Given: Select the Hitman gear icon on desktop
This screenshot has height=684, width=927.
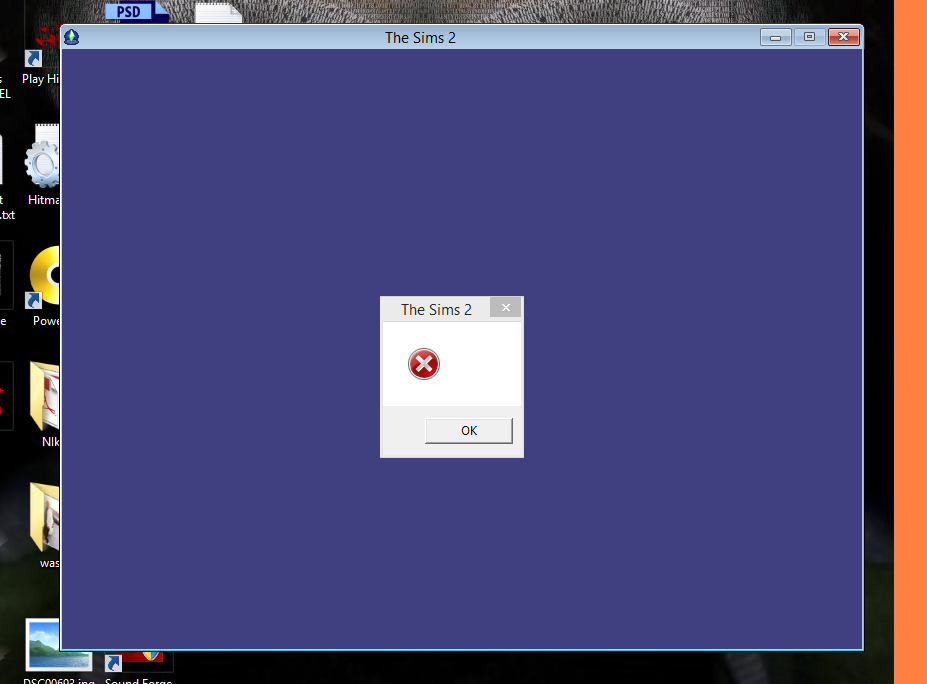Looking at the screenshot, I should 43,162.
